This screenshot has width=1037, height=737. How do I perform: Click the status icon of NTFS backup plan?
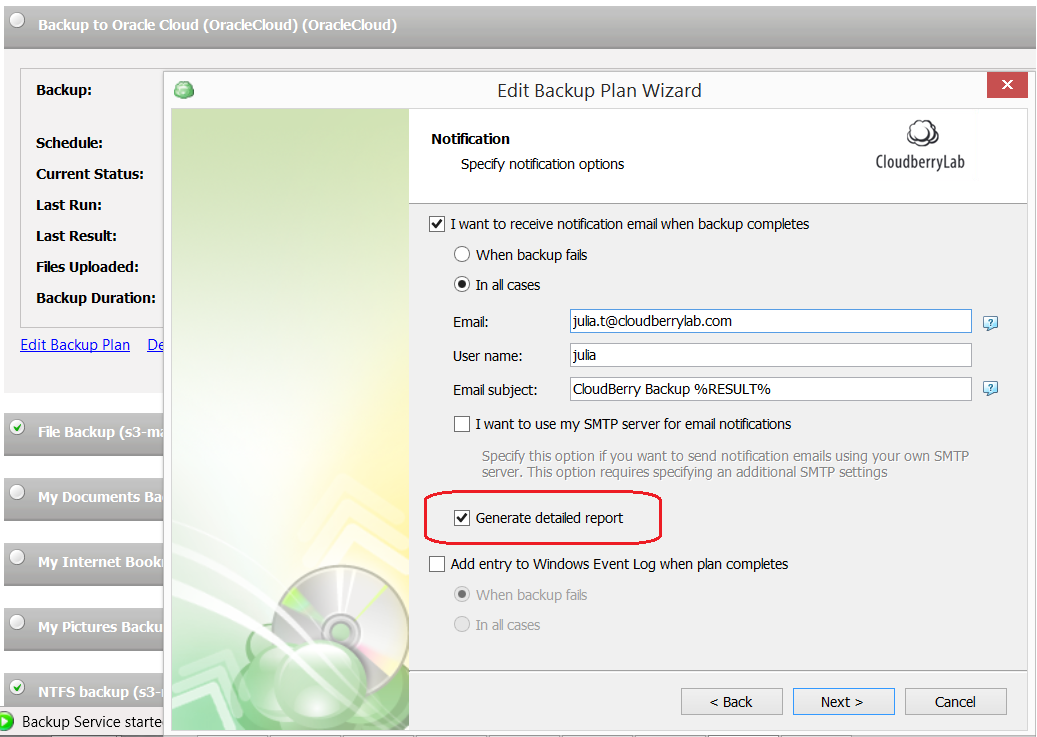coord(17,687)
